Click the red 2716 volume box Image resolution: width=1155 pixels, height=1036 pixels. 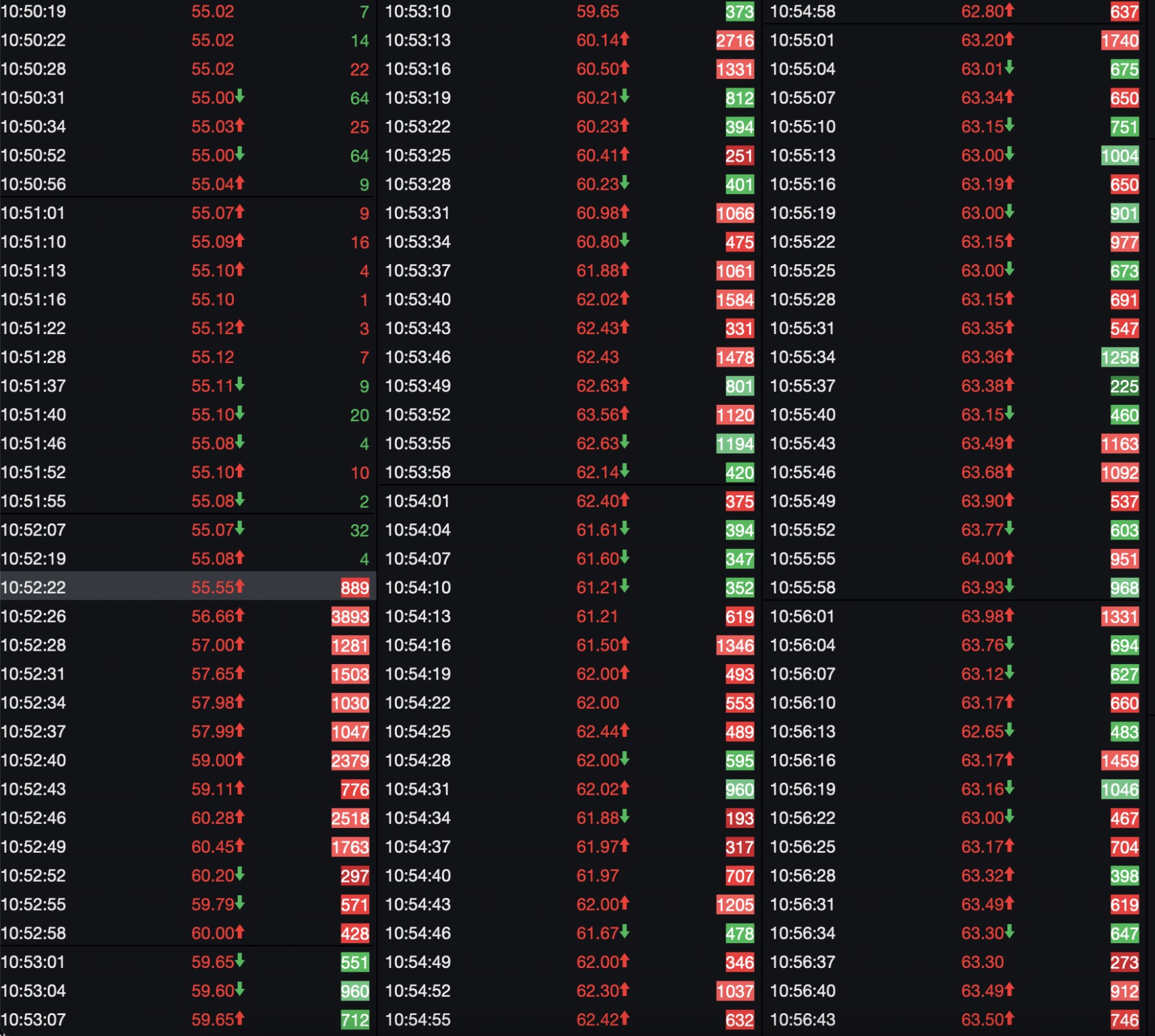[735, 40]
